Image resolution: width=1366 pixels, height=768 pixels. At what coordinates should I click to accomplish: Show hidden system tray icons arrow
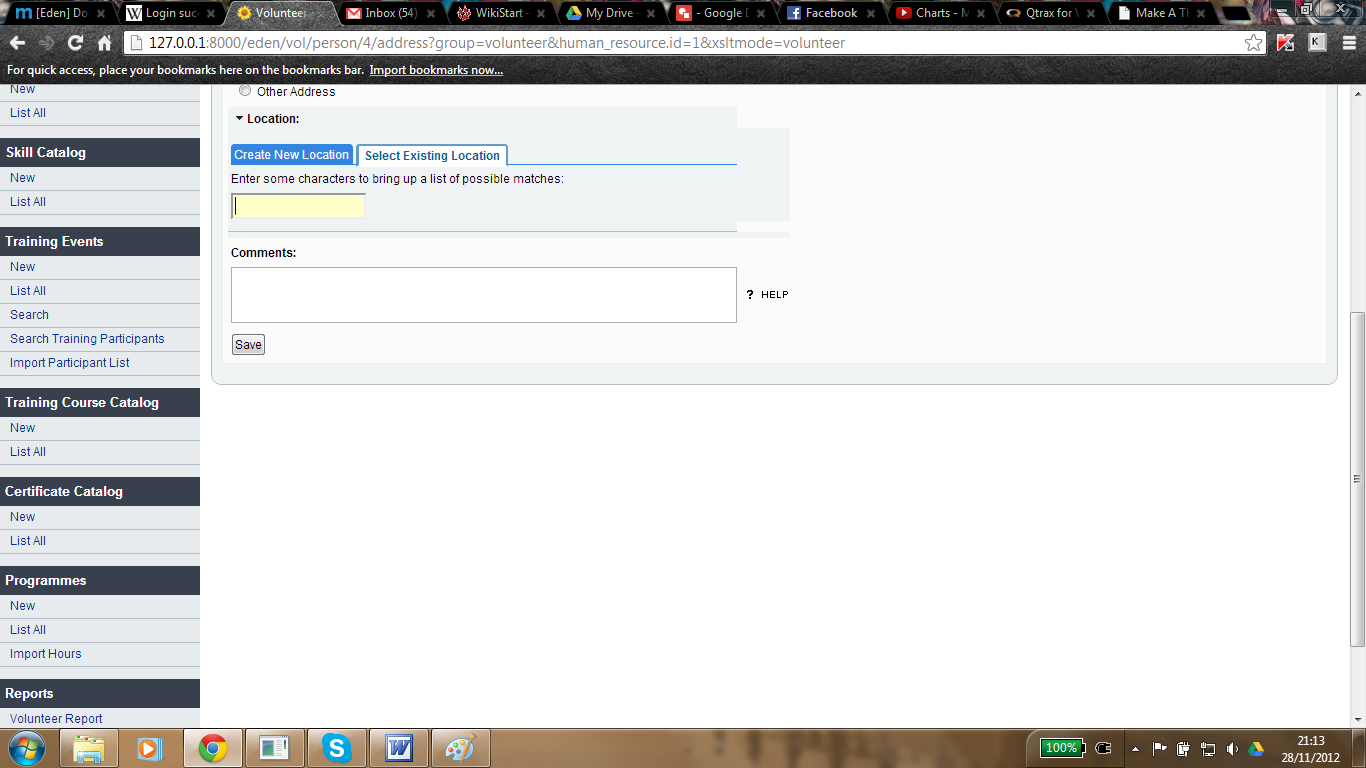(1135, 748)
